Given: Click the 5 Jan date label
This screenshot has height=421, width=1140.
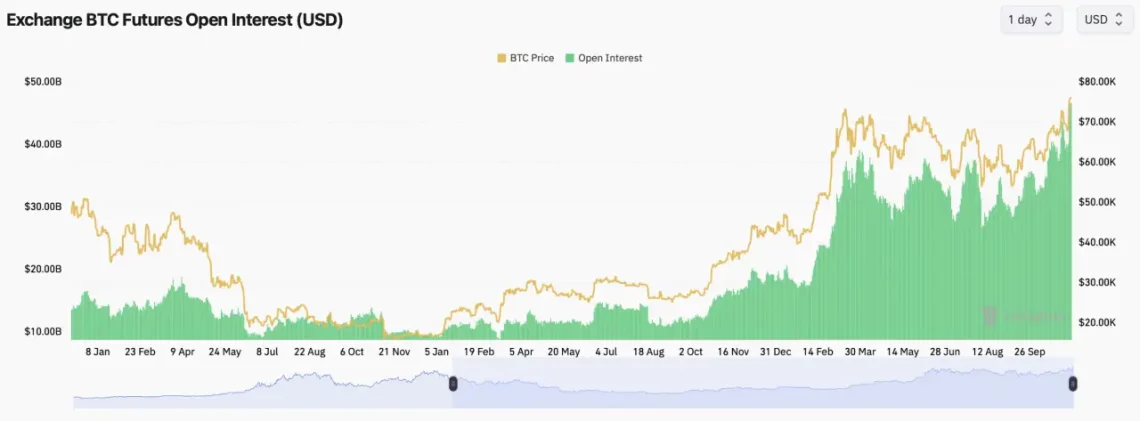Looking at the screenshot, I should (436, 352).
